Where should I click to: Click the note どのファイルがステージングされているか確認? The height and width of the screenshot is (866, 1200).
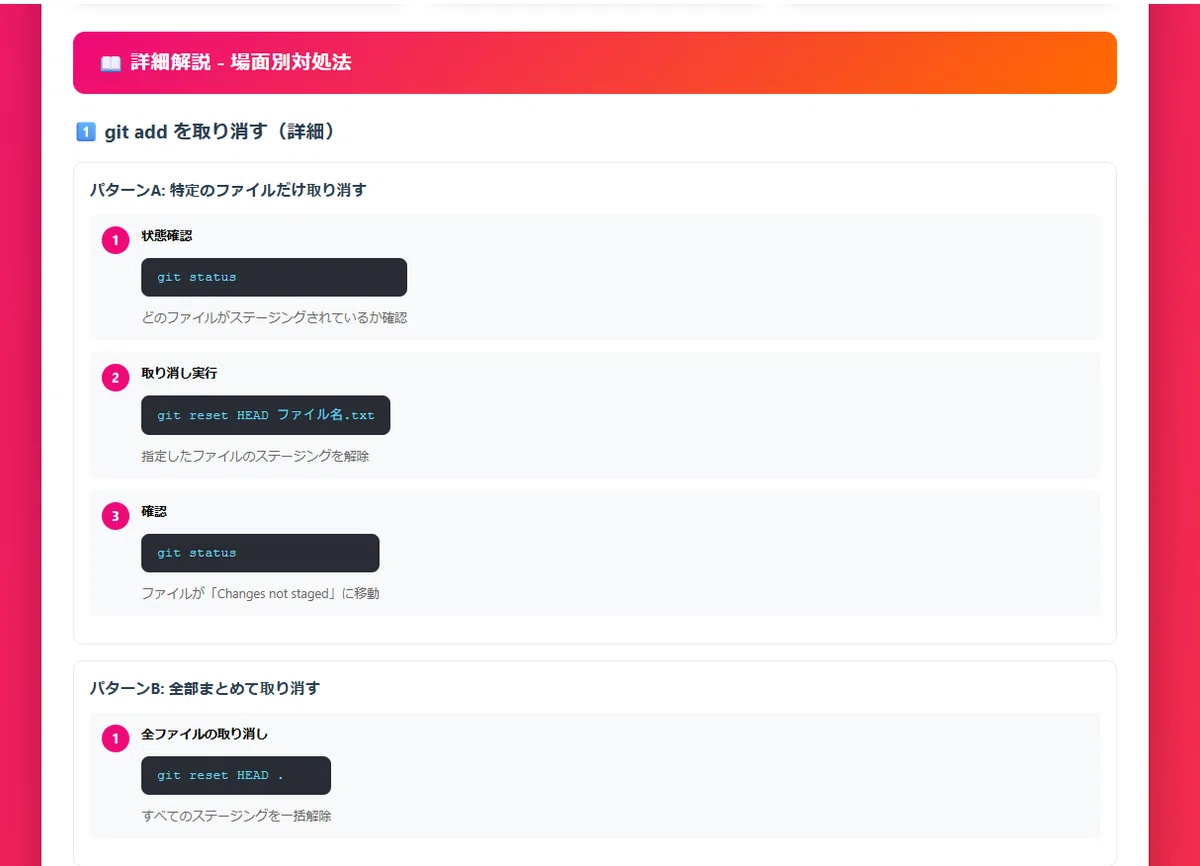pyautogui.click(x=274, y=318)
